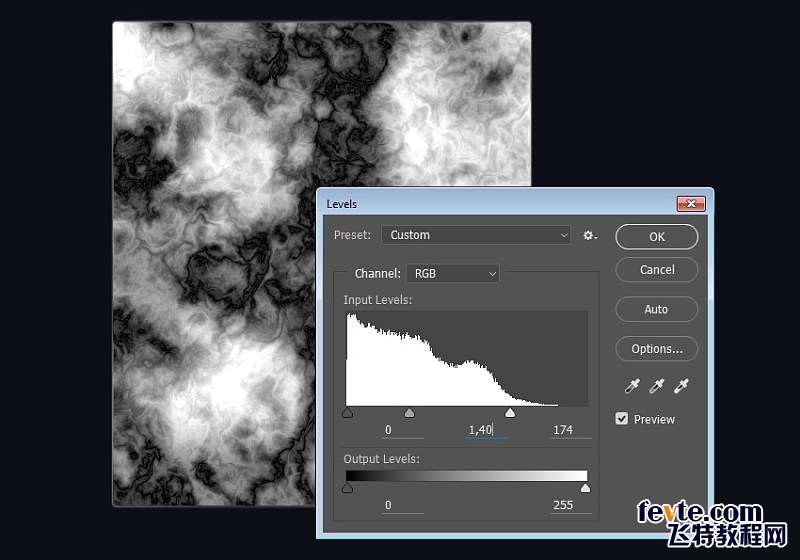
Task: Open the preset options gear menu
Action: point(589,235)
